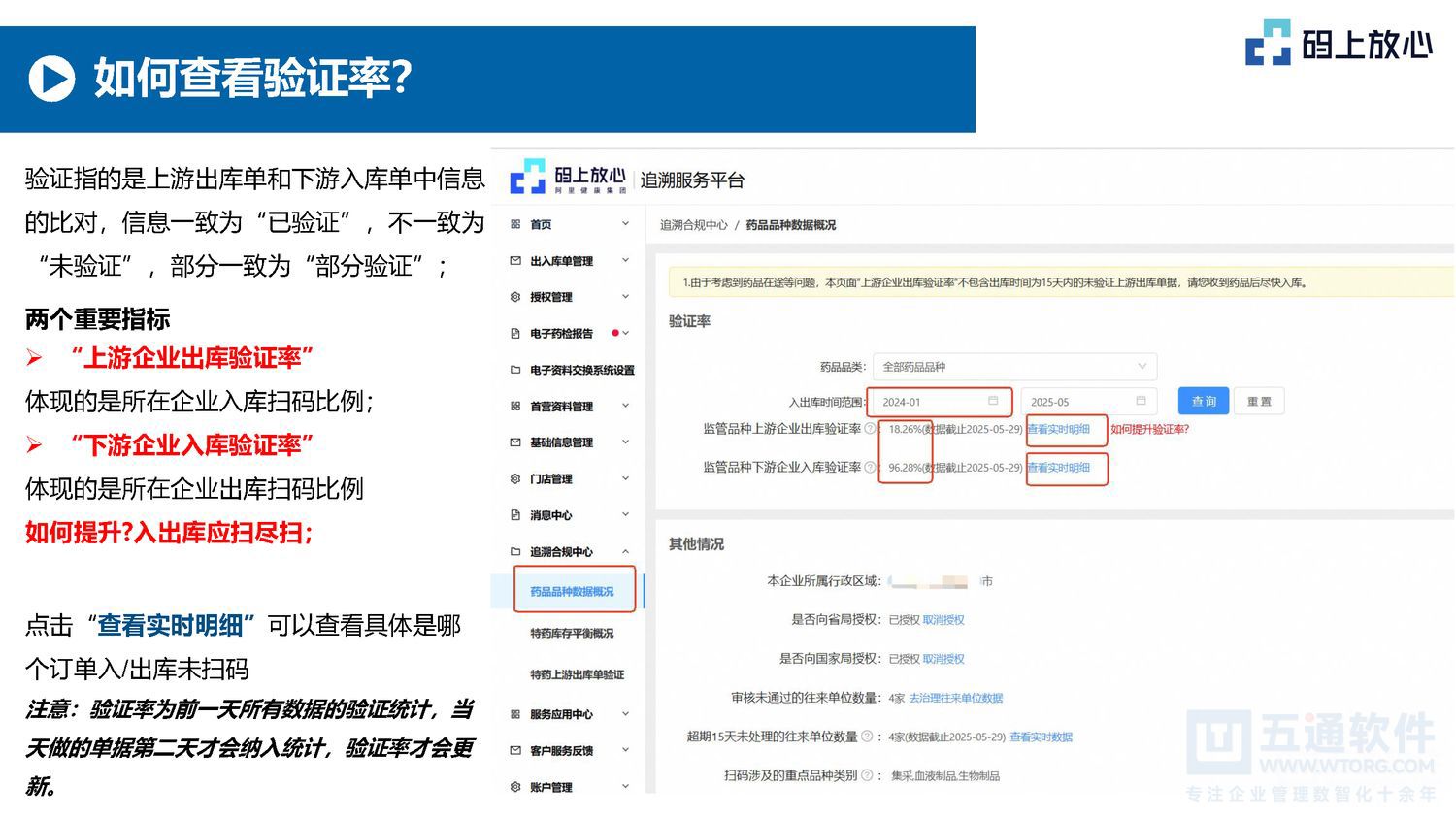Click the 重置 button

coord(1259,401)
